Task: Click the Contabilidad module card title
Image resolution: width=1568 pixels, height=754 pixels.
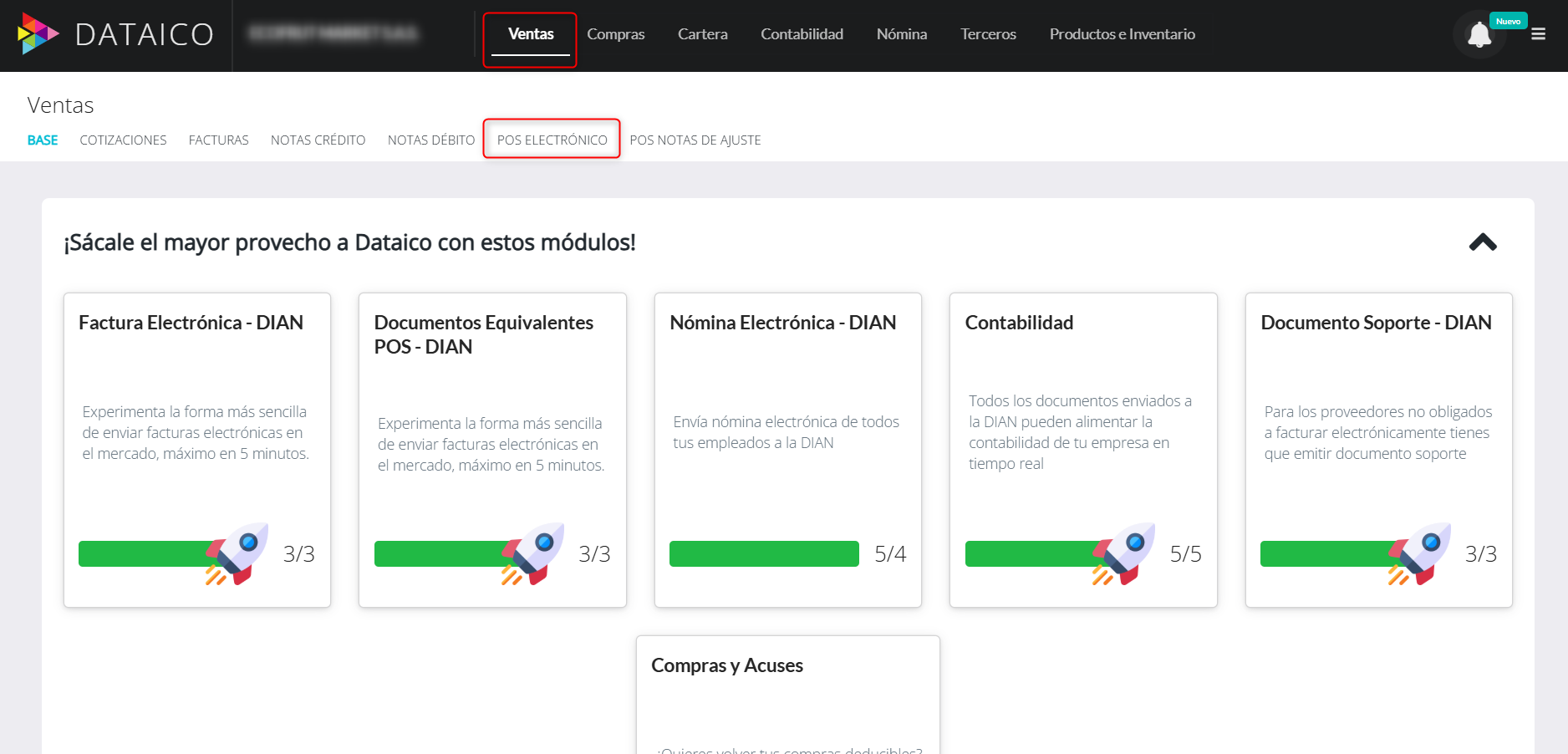Action: pyautogui.click(x=1020, y=323)
